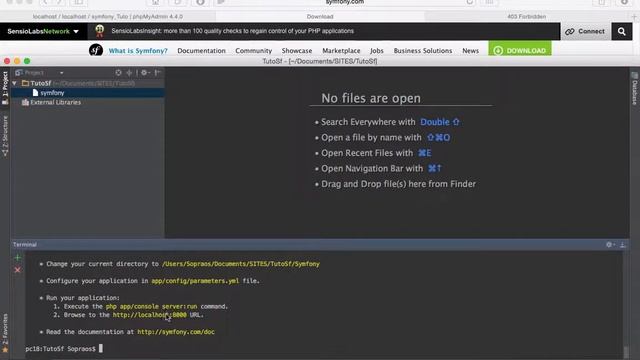Open the News page link
This screenshot has width=640, height=360.
coord(470,51)
